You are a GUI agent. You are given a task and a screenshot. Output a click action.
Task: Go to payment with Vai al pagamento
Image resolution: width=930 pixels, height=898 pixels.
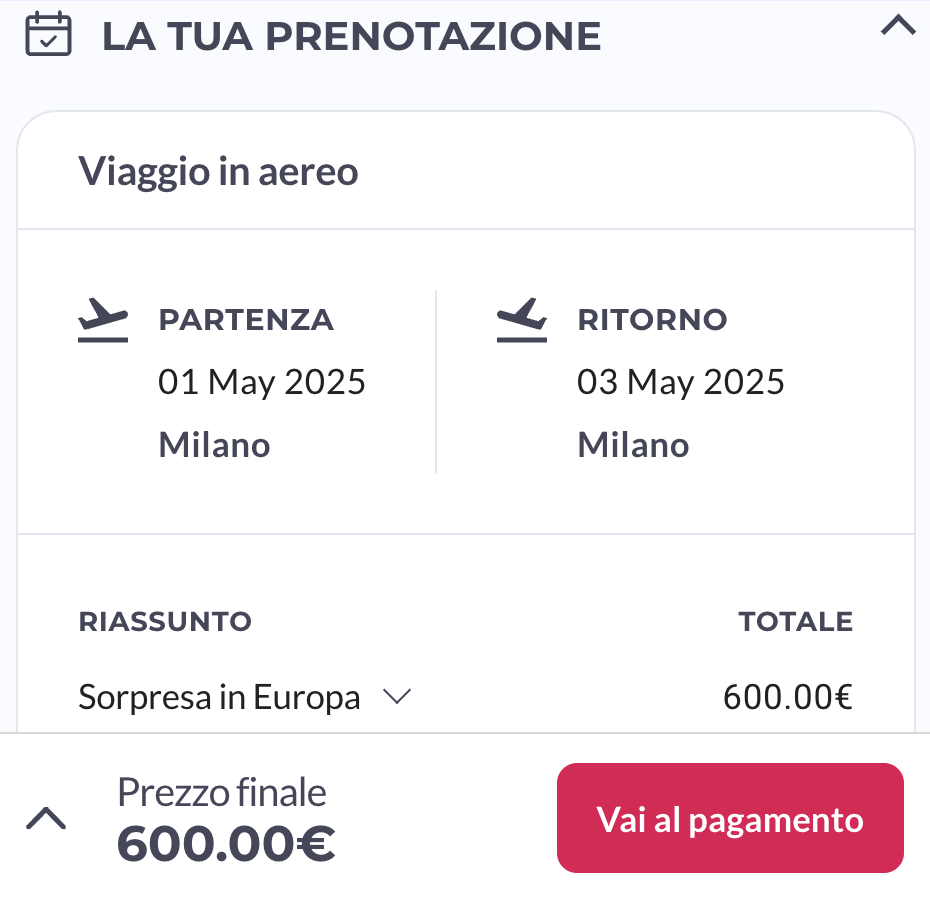click(x=730, y=818)
